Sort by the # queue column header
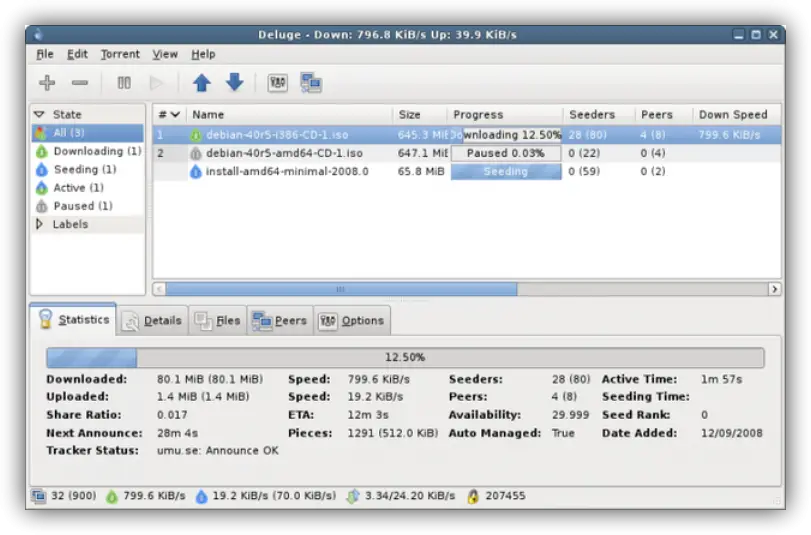The image size is (811, 535). (169, 114)
